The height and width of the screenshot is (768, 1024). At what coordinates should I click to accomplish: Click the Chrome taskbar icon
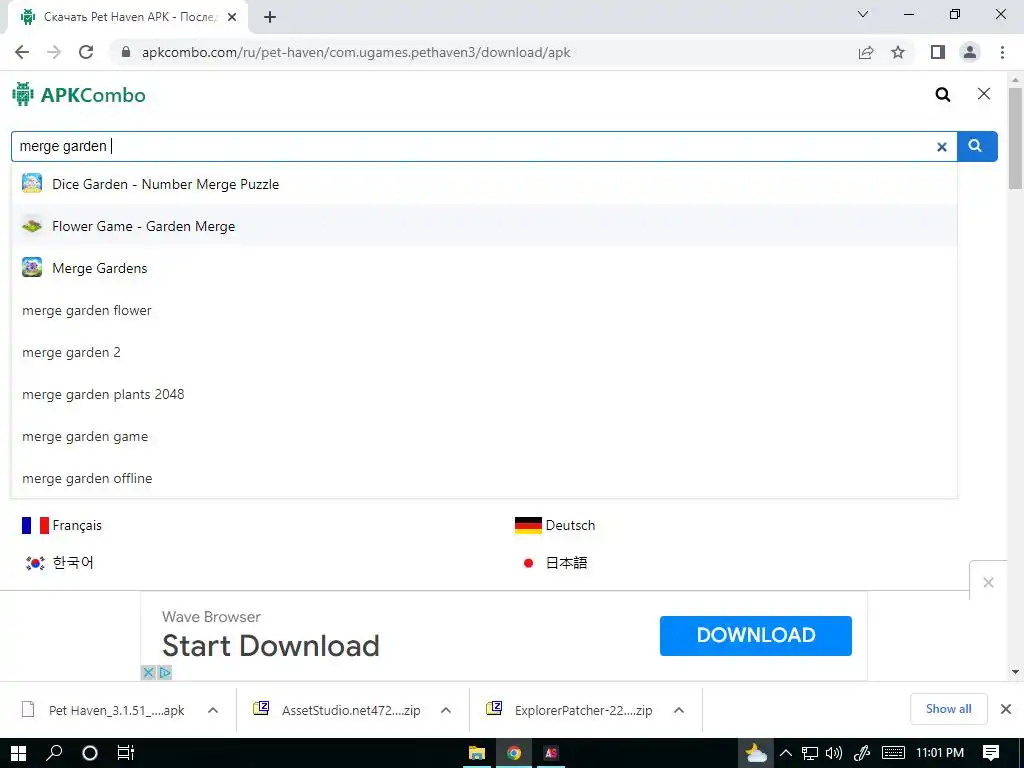coord(514,753)
